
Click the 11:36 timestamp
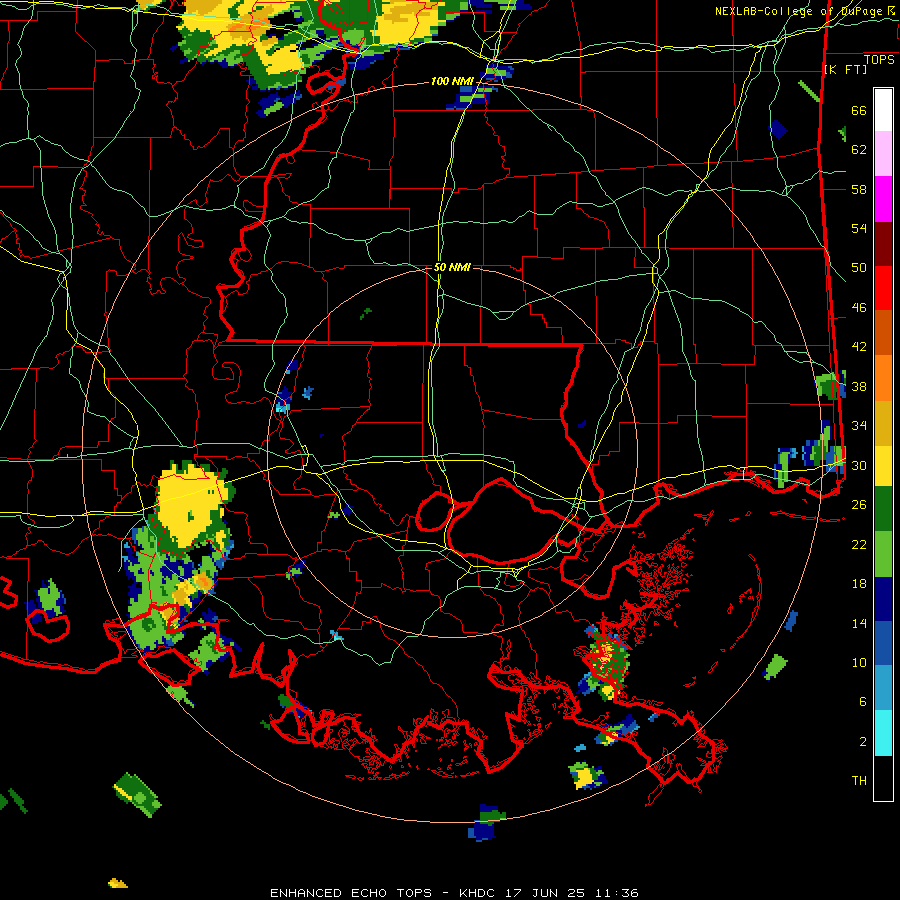[x=615, y=893]
